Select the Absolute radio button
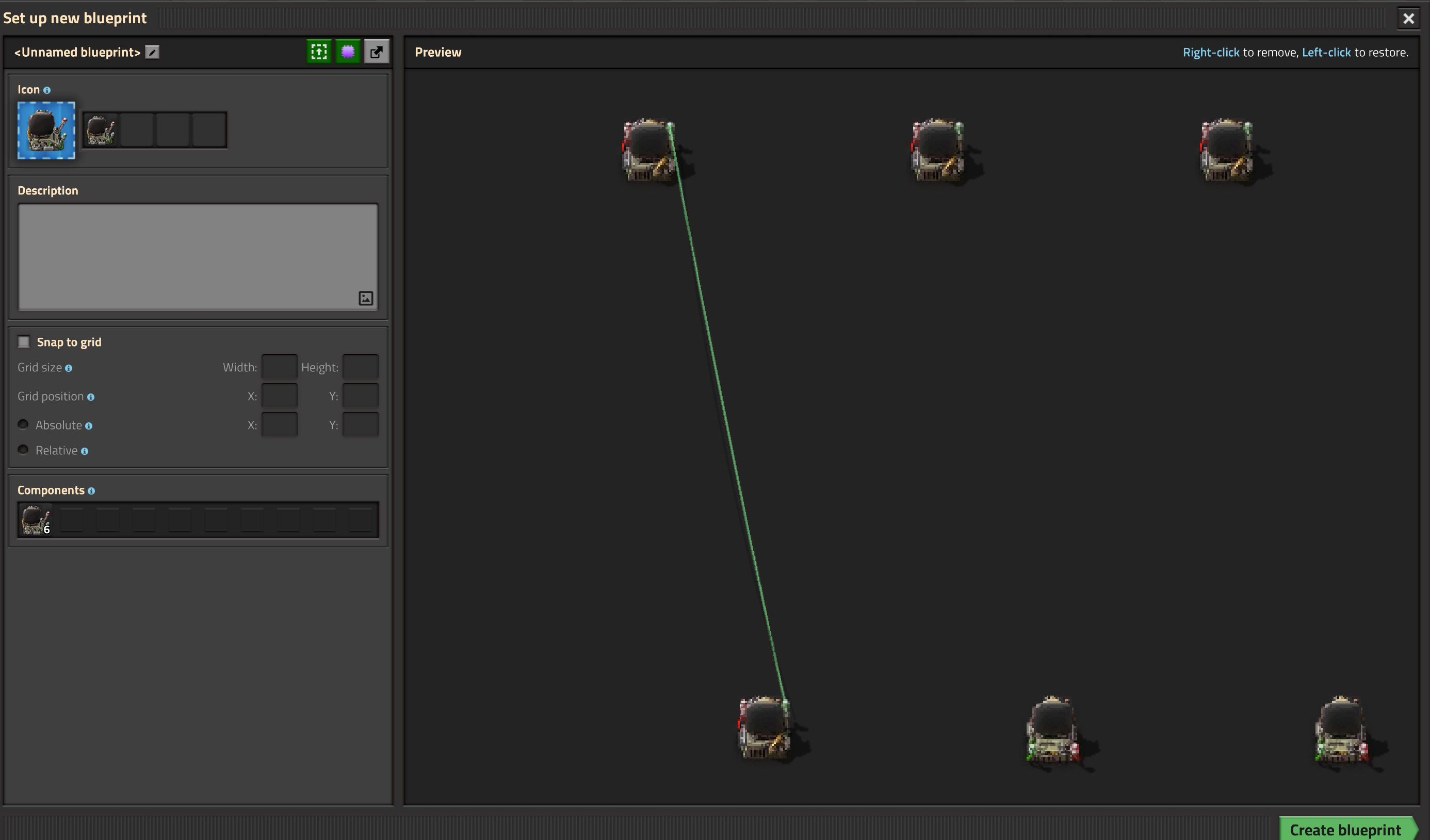The width and height of the screenshot is (1430, 840). pos(23,424)
